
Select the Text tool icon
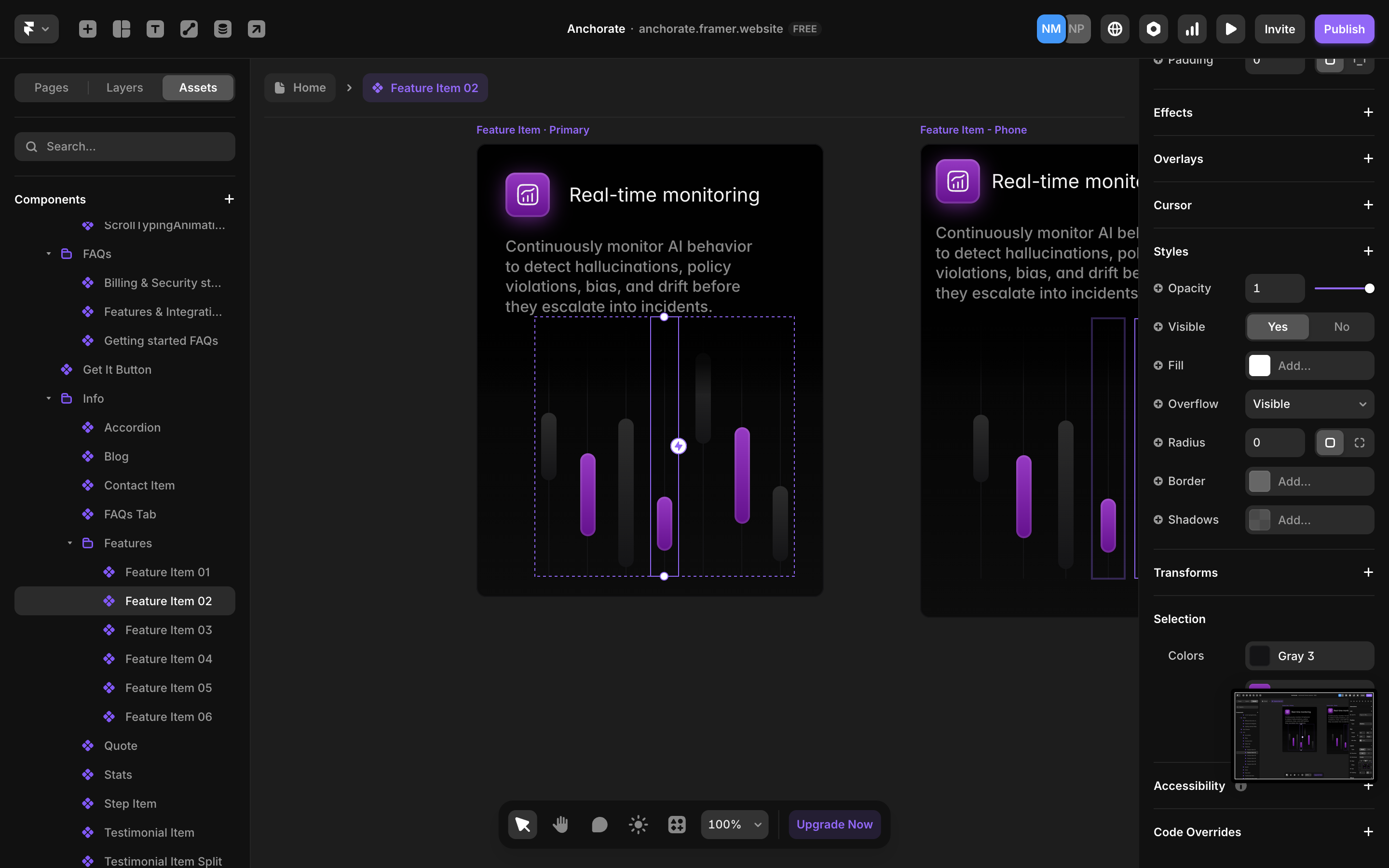pyautogui.click(x=155, y=29)
